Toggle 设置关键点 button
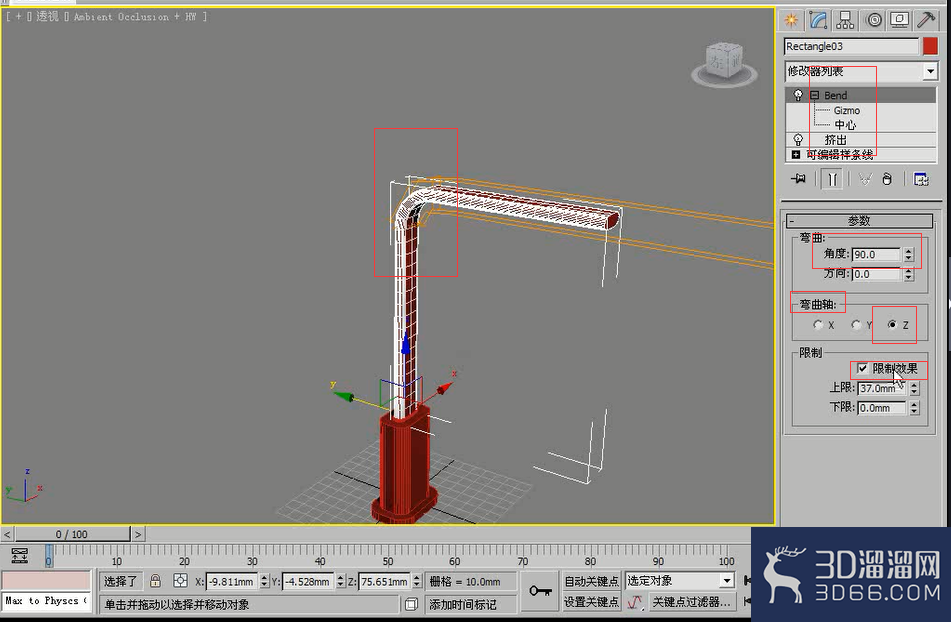The image size is (951, 622). pos(591,601)
